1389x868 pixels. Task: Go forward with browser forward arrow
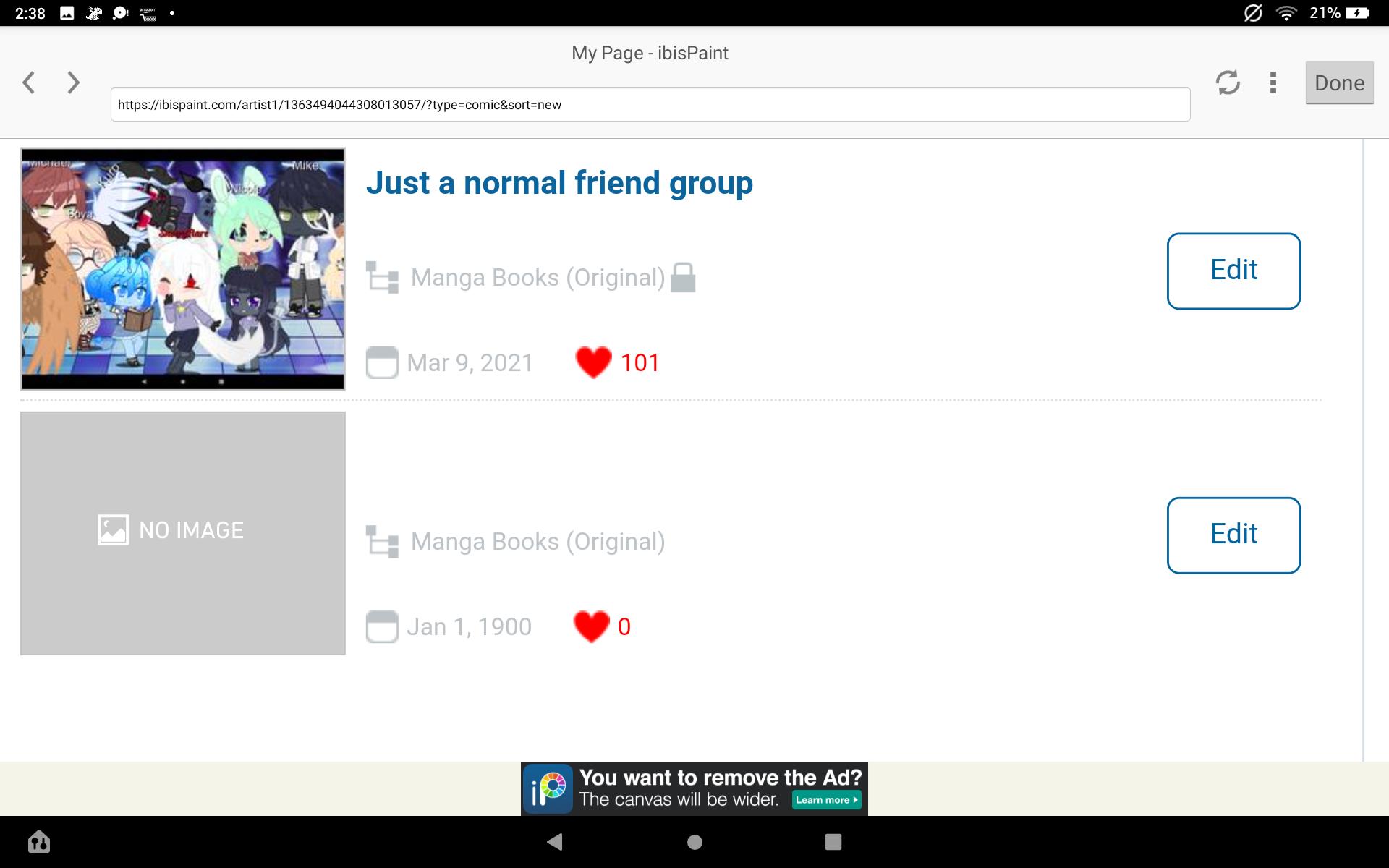[x=73, y=82]
